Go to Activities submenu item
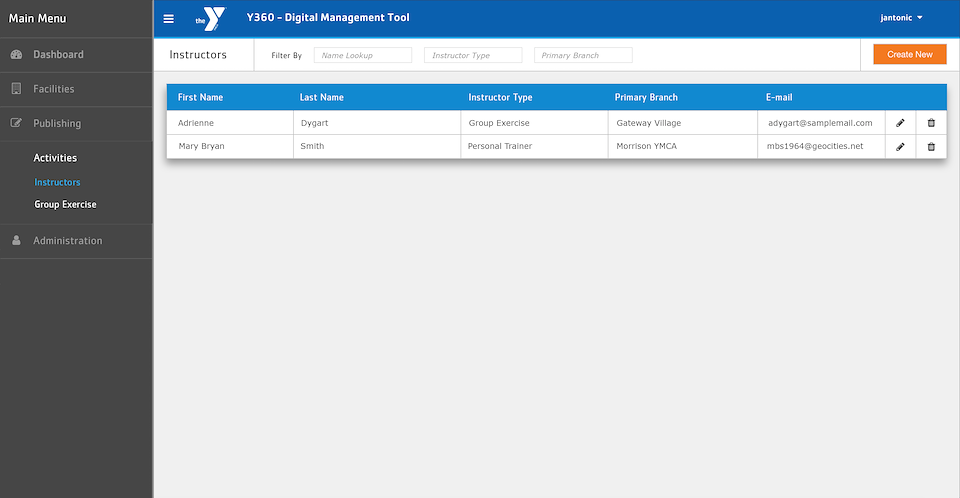The image size is (960, 498). pyautogui.click(x=55, y=158)
